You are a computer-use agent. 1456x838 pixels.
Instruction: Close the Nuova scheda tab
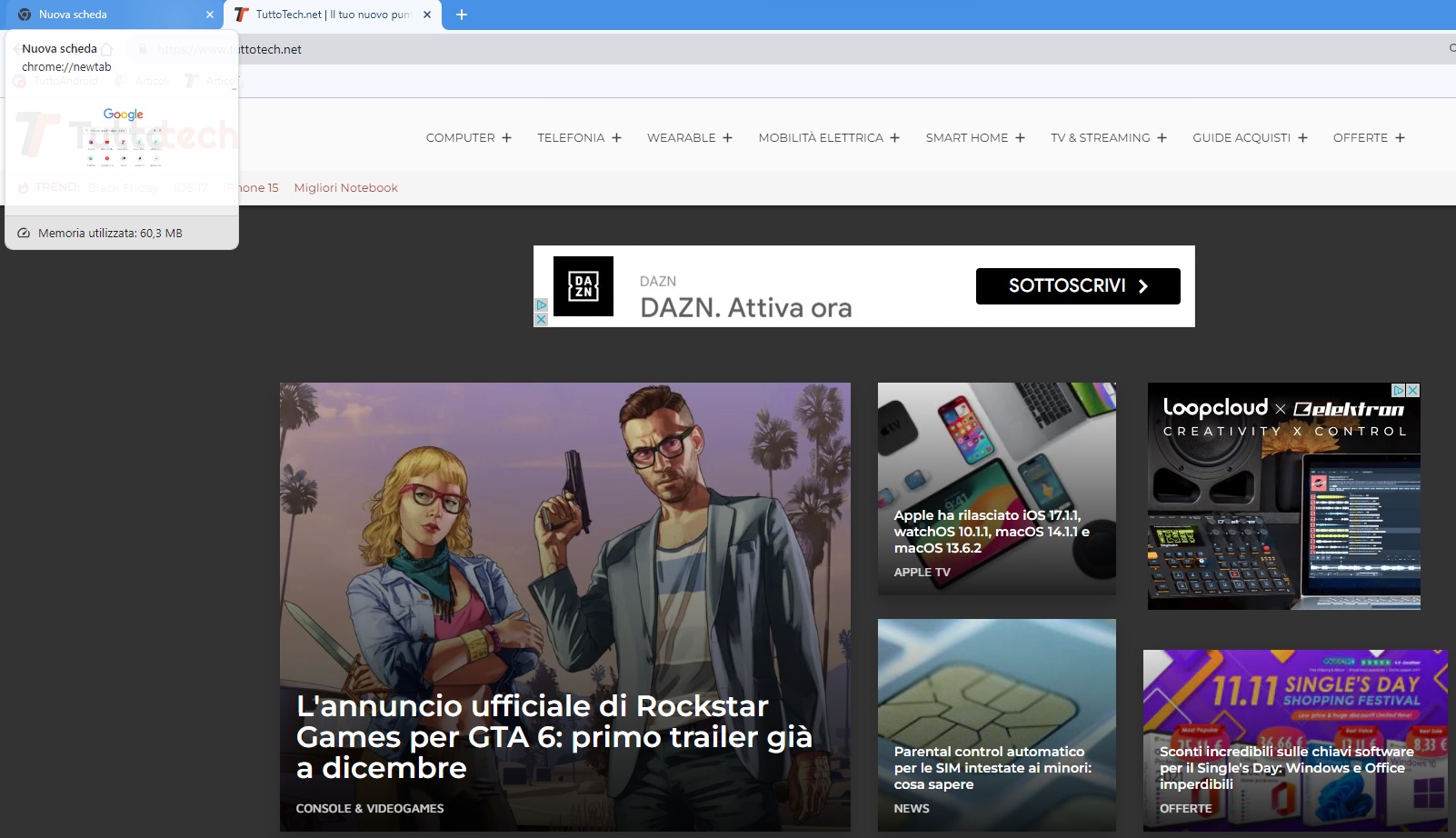[x=210, y=15]
